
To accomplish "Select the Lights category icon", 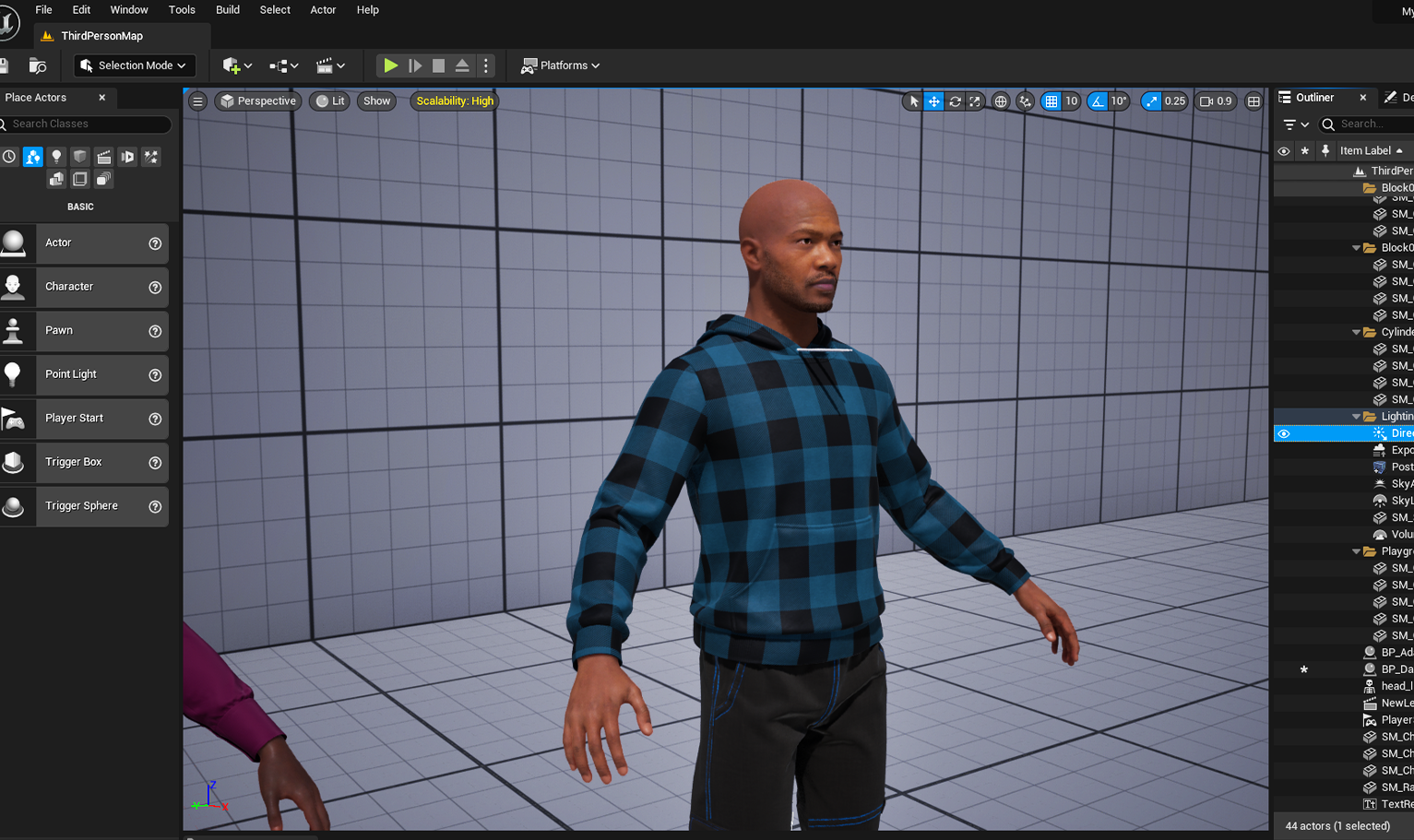I will (x=56, y=157).
